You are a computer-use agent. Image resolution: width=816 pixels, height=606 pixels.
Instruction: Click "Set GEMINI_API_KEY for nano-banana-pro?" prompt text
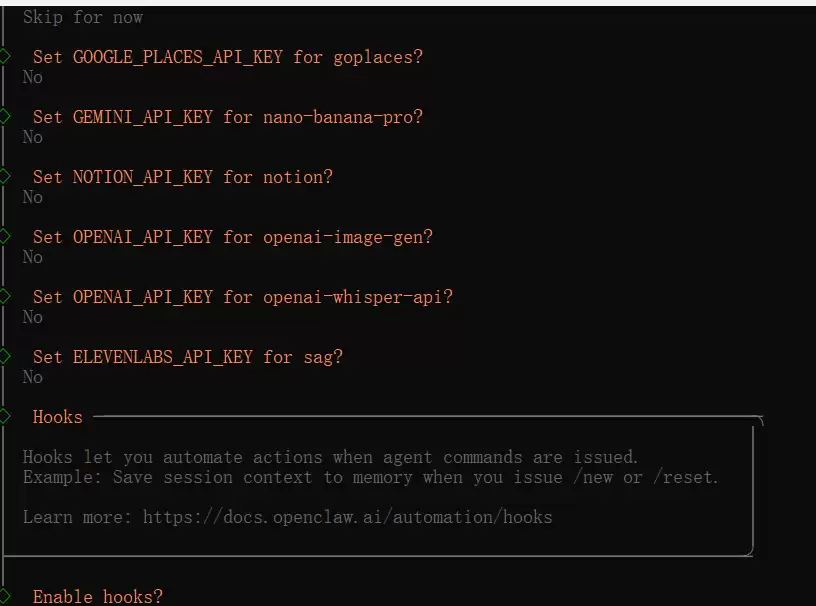pyautogui.click(x=228, y=117)
